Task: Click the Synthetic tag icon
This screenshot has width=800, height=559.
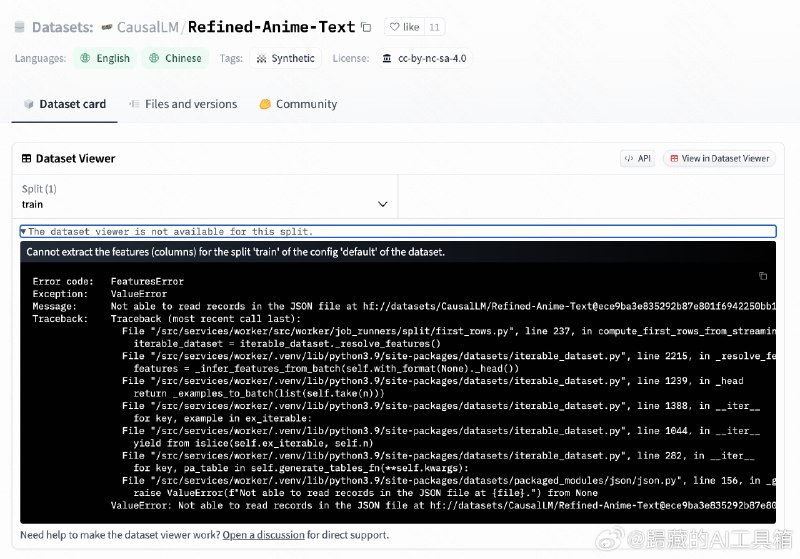Action: pos(261,59)
